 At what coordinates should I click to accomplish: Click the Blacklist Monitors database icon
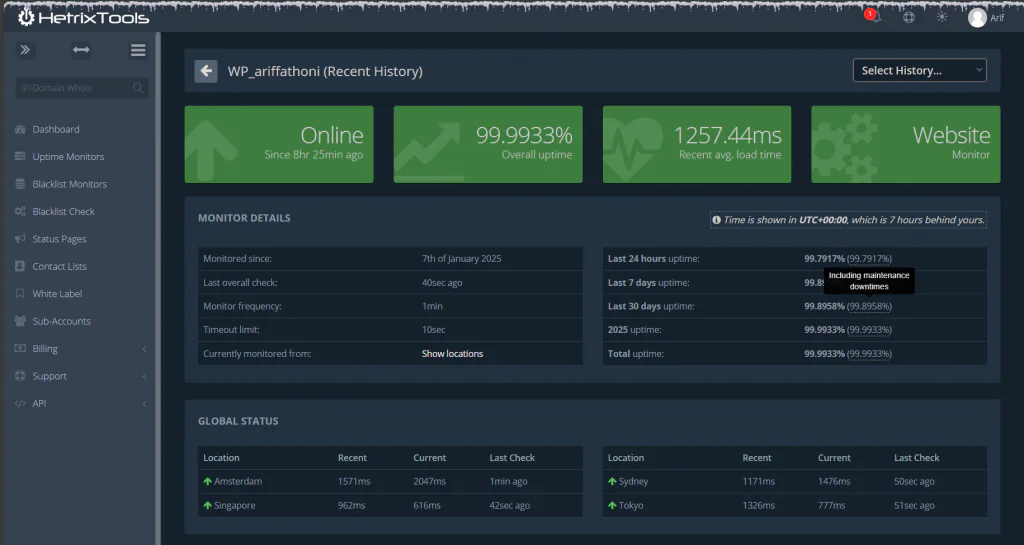20,184
